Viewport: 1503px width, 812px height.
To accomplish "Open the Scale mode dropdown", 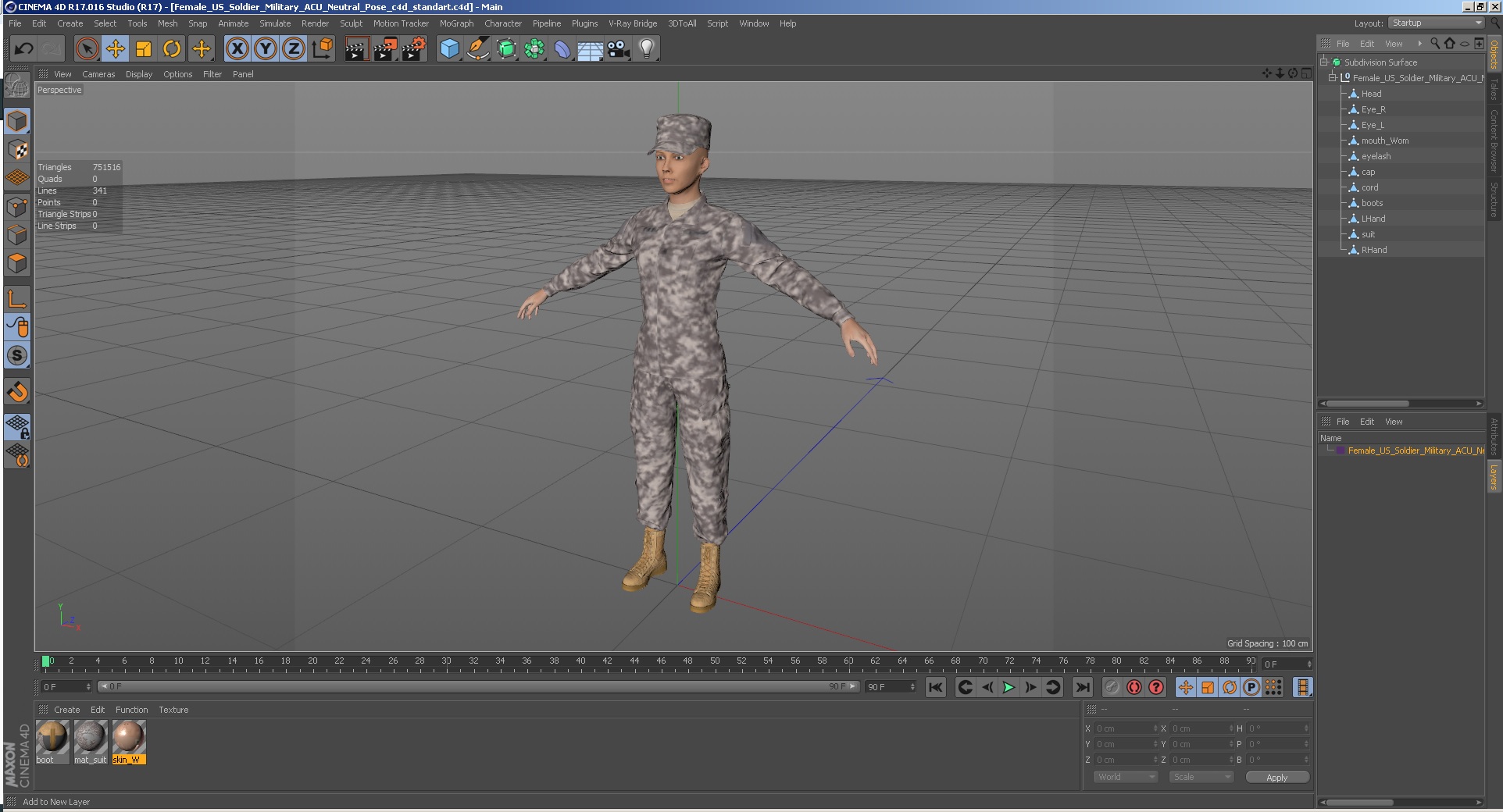I will pos(1201,777).
